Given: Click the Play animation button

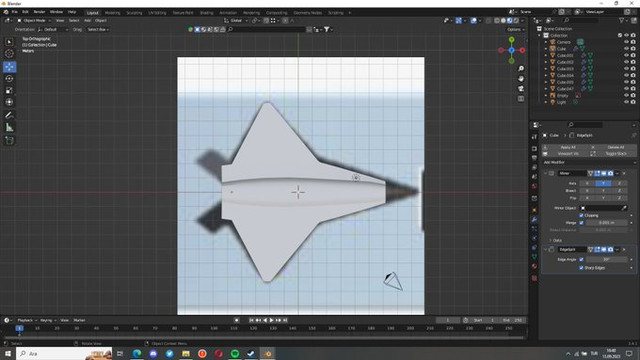Looking at the screenshot, I should [x=271, y=320].
